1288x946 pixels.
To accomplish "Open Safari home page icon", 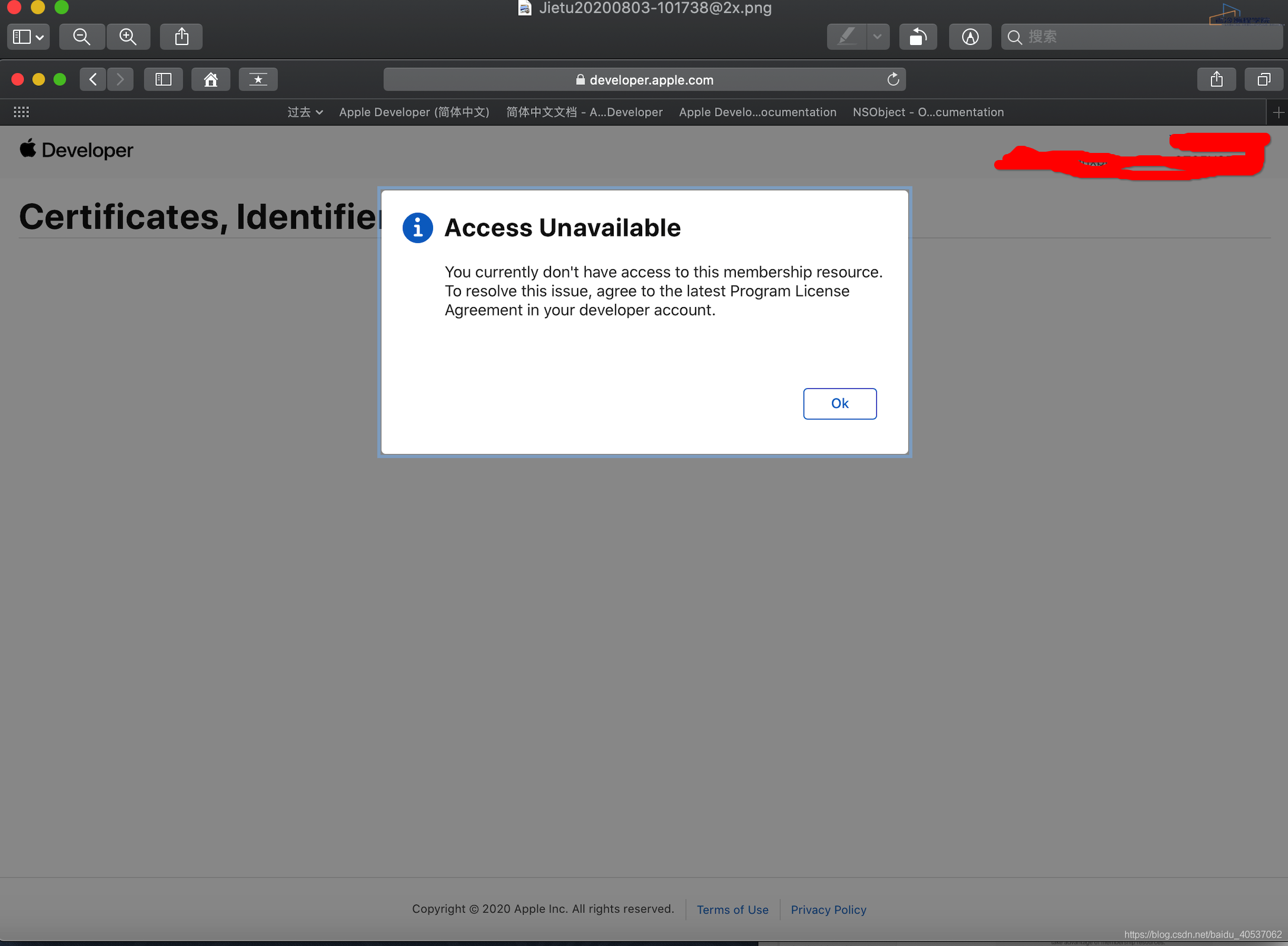I will pyautogui.click(x=211, y=79).
